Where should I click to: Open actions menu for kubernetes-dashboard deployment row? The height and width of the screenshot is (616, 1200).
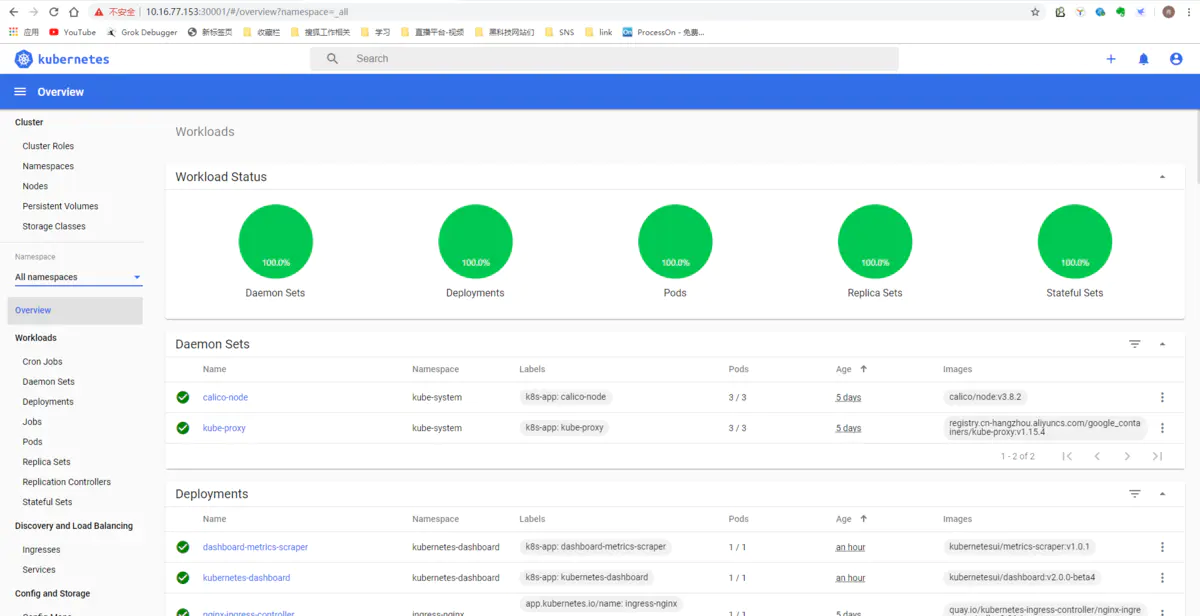(x=1162, y=578)
